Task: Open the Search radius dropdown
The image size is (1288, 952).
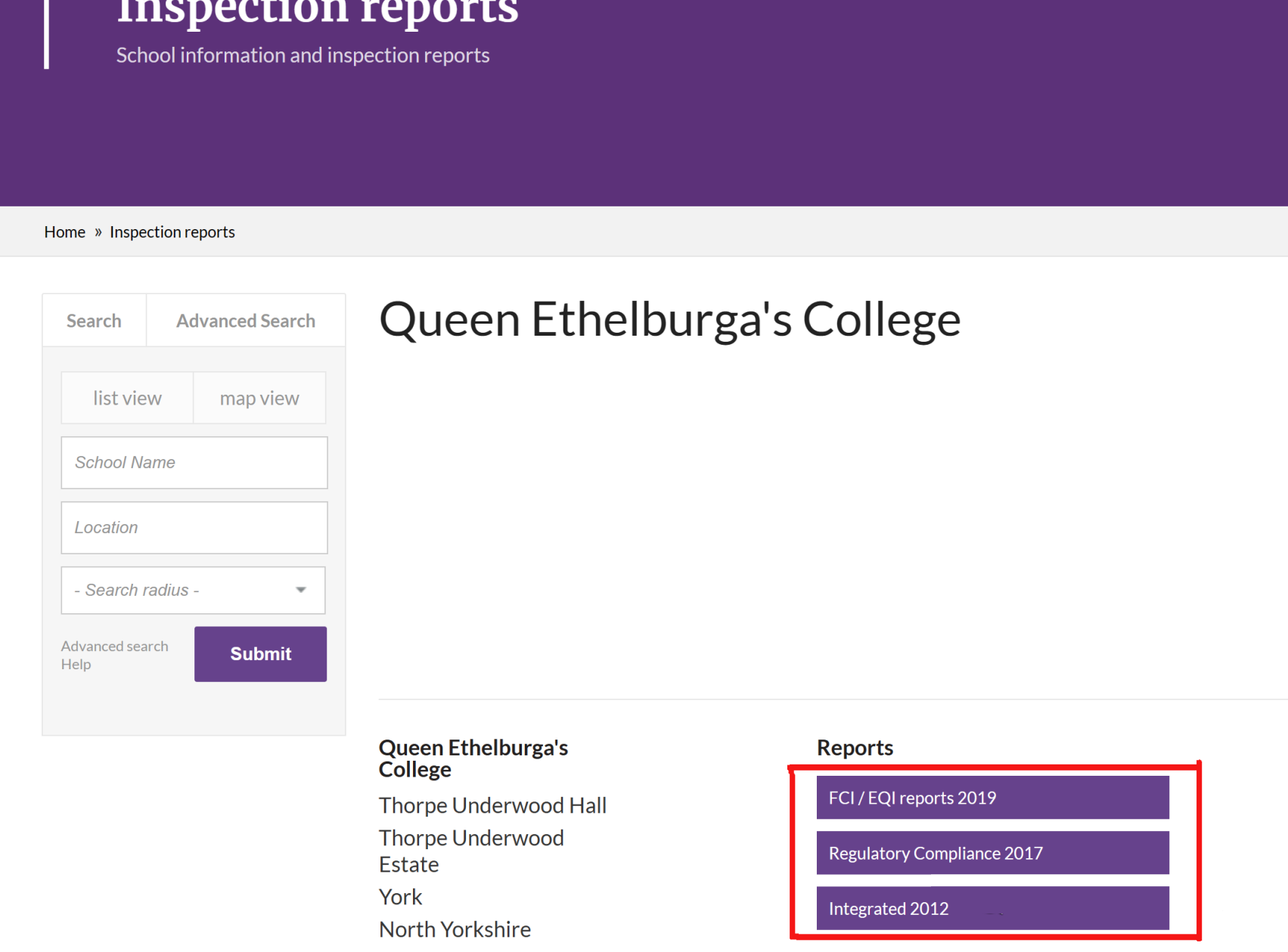Action: [x=194, y=591]
